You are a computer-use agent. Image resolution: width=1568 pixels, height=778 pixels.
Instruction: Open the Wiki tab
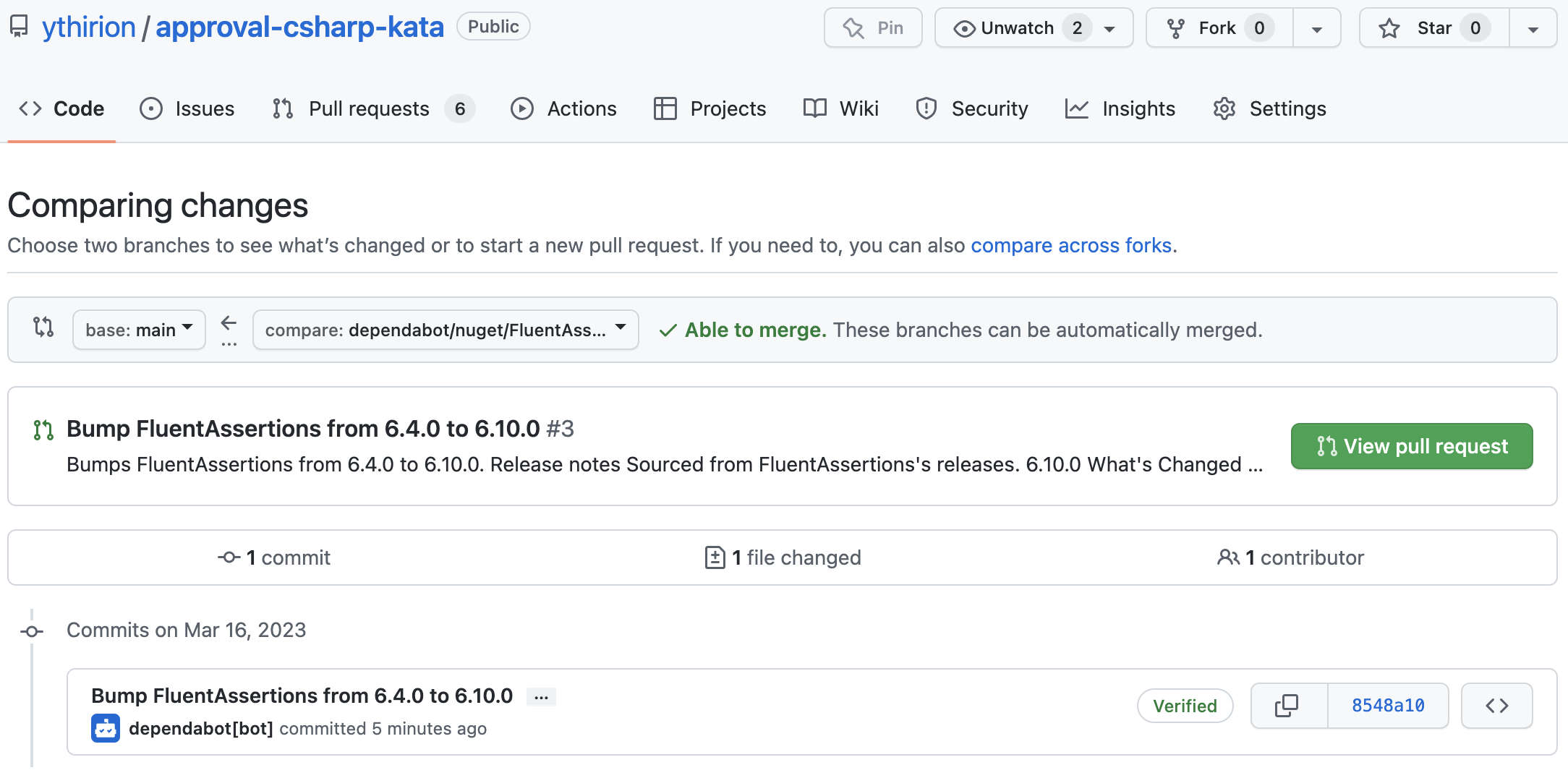coord(840,108)
